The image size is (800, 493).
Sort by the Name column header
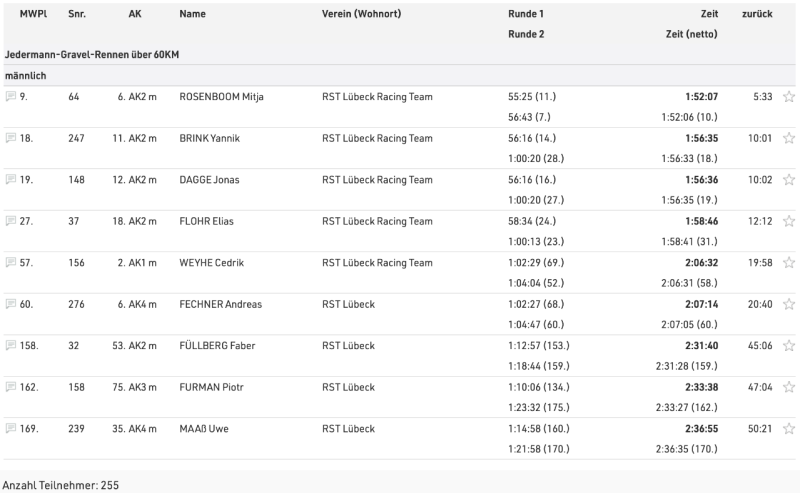[x=192, y=15]
